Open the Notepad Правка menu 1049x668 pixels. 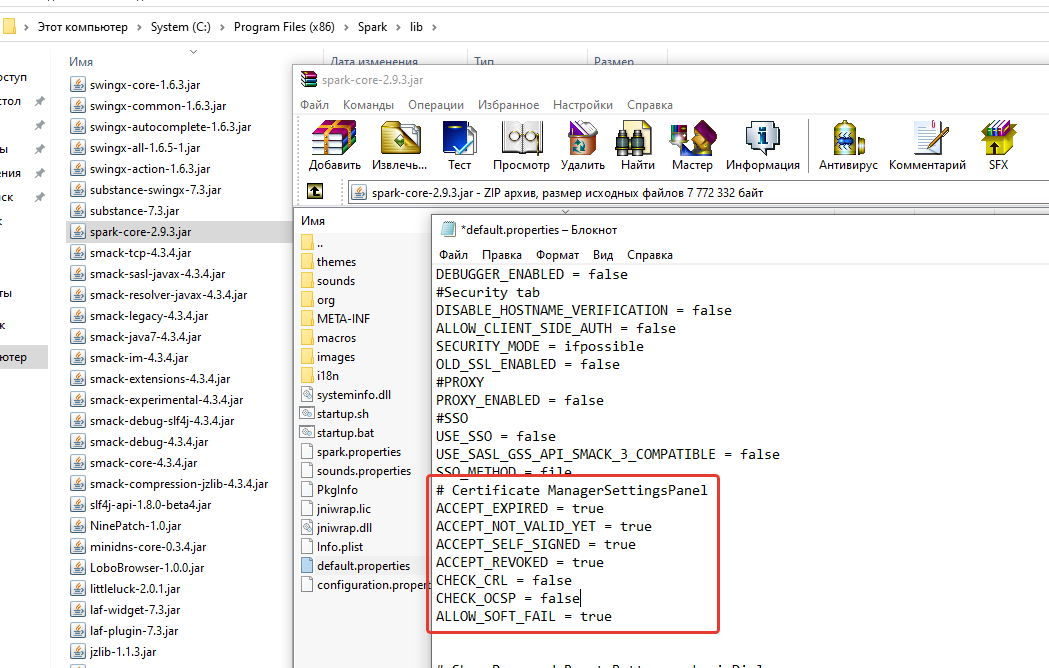pyautogui.click(x=502, y=255)
